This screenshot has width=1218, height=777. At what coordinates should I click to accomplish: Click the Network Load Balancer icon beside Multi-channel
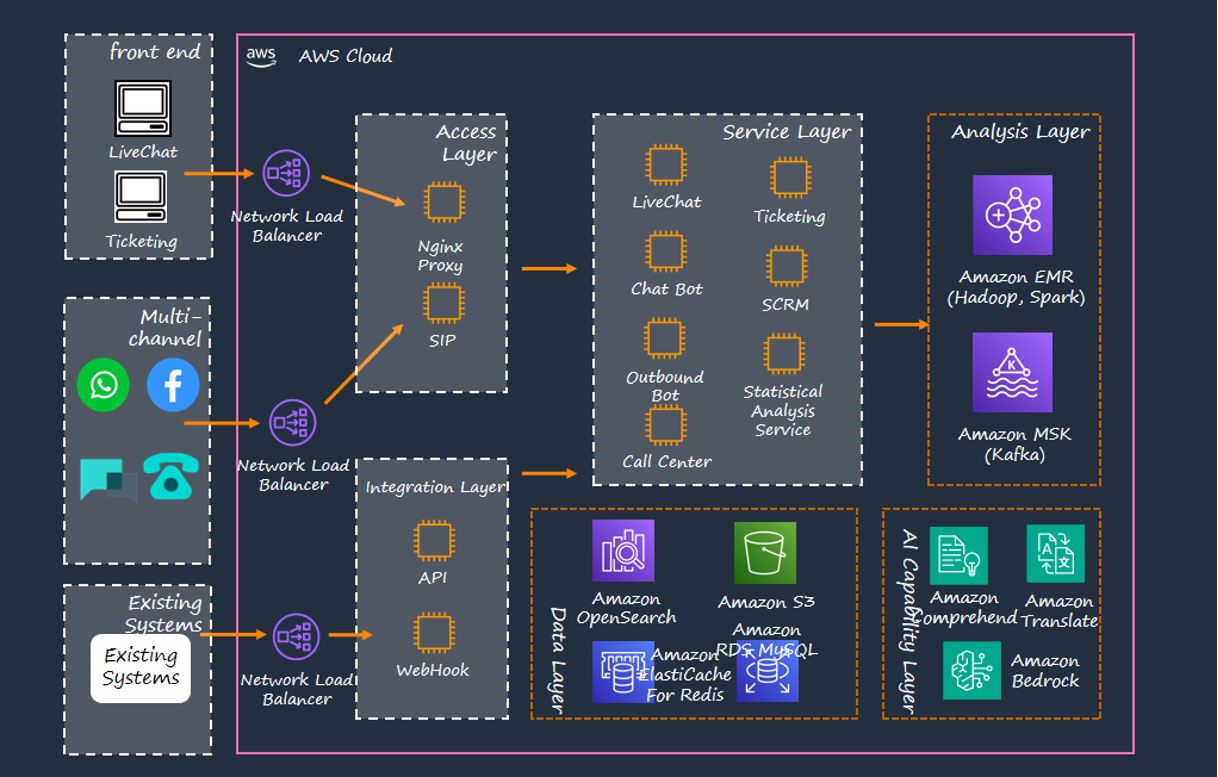[x=293, y=422]
